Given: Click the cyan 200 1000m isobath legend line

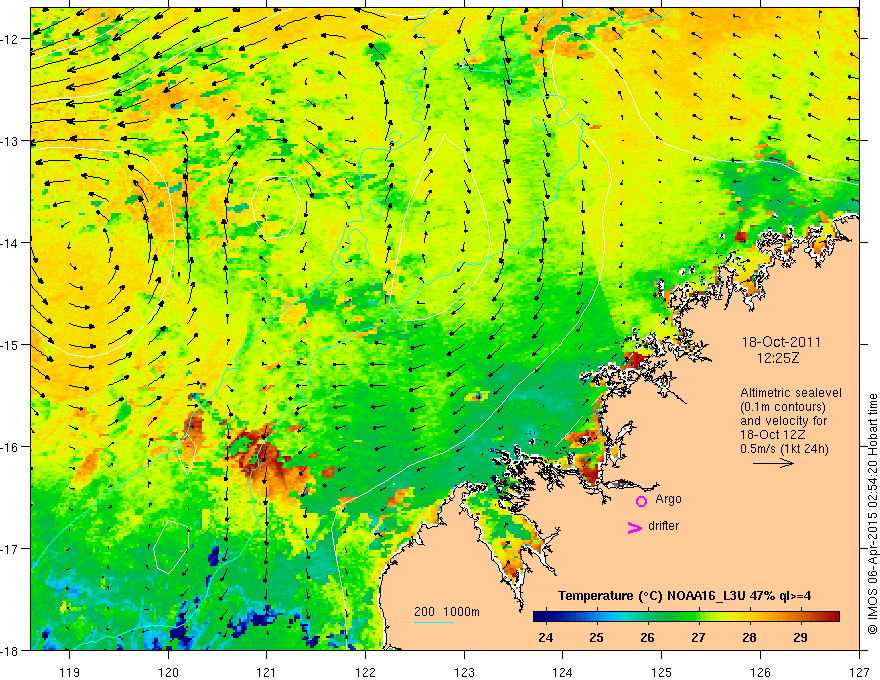Looking at the screenshot, I should coord(434,622).
